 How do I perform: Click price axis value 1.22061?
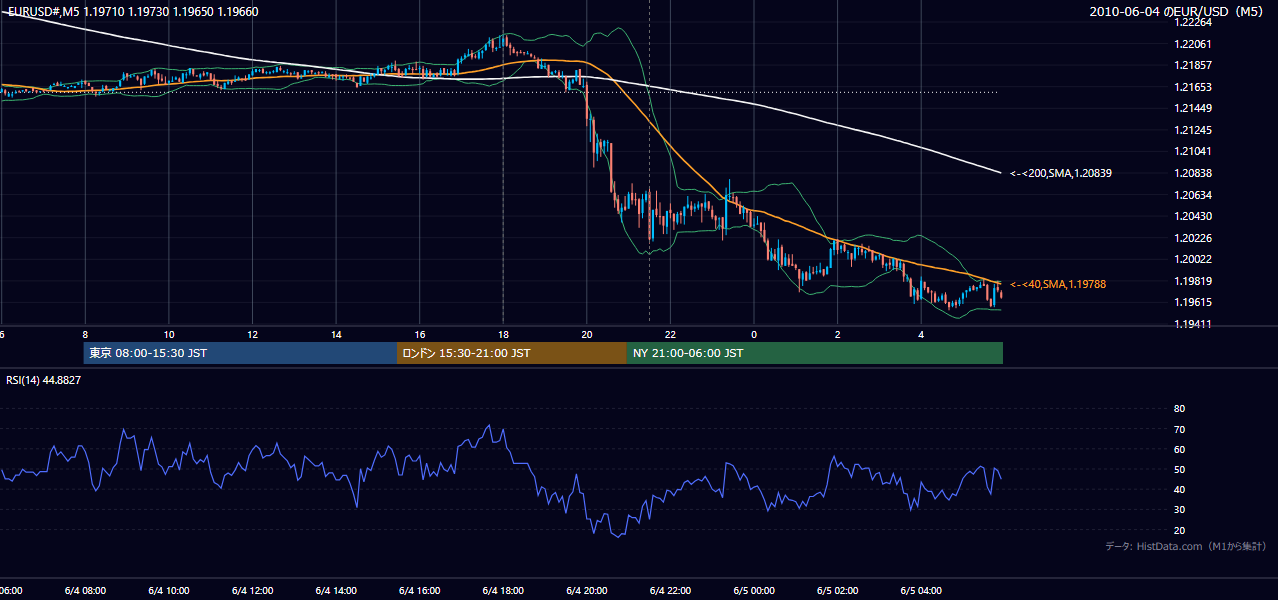pyautogui.click(x=1193, y=44)
